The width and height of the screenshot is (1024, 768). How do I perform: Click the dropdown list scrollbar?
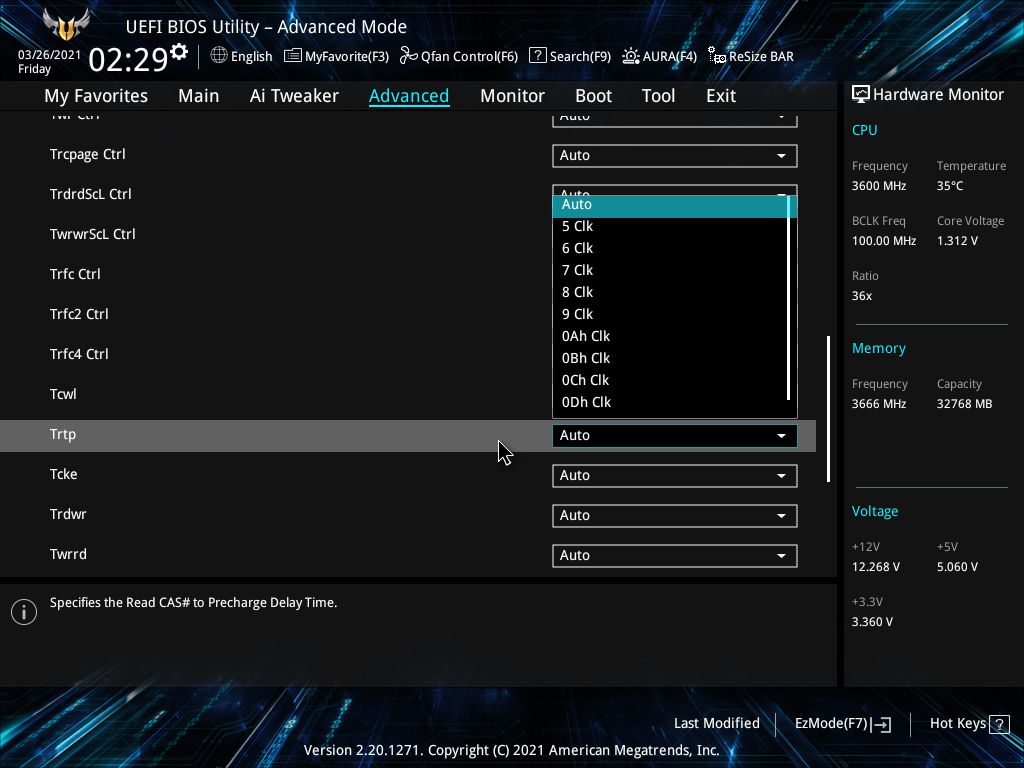789,298
